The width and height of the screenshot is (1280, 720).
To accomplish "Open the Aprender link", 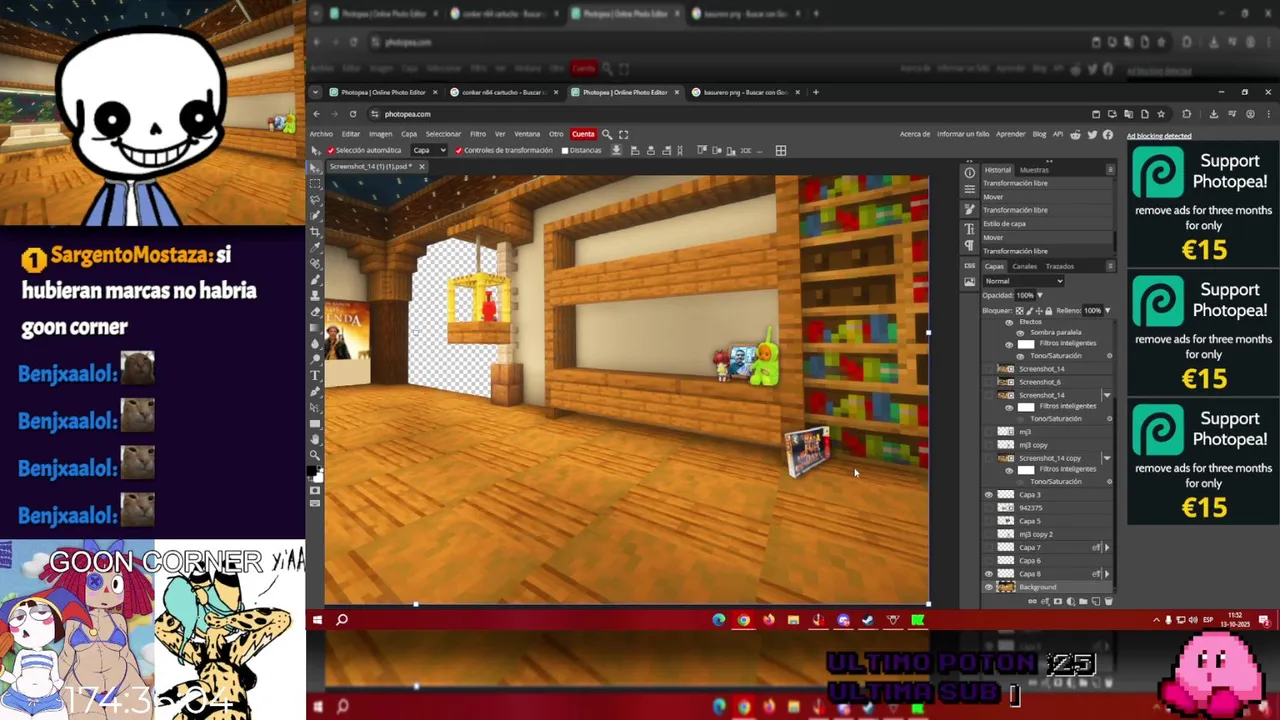I will click(x=1011, y=134).
